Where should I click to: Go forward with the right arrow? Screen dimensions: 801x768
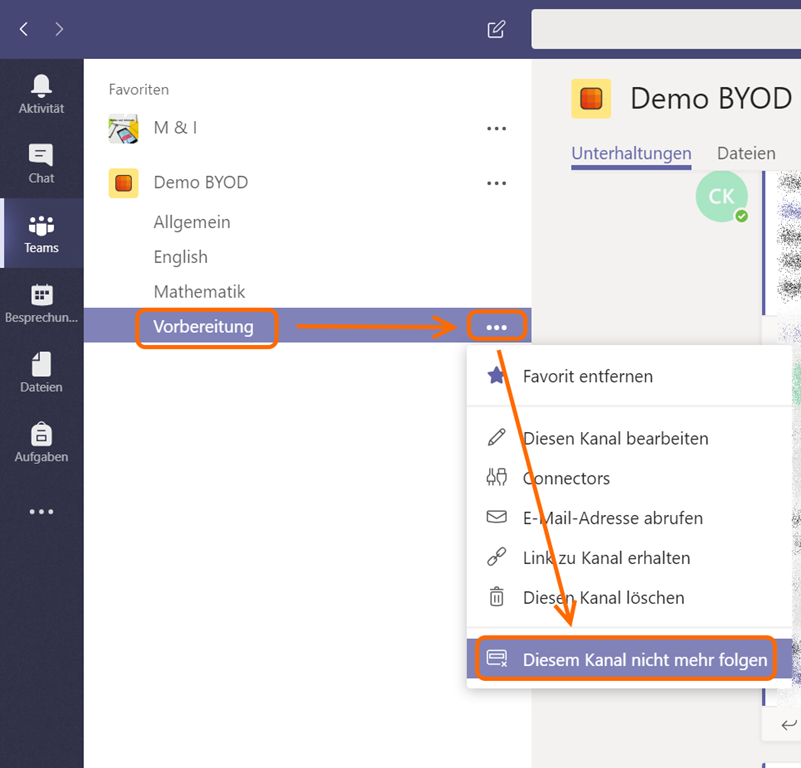(59, 29)
